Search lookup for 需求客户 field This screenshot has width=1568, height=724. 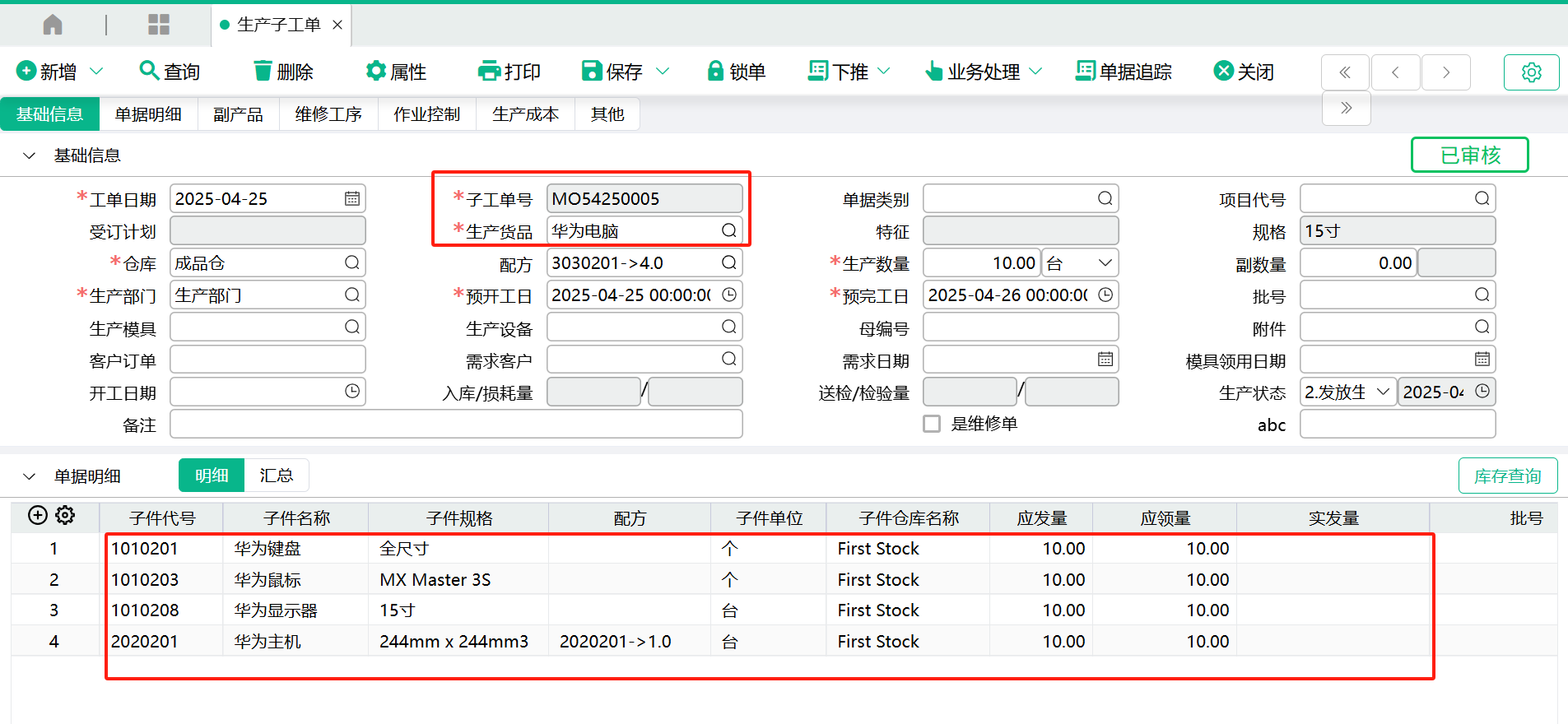pos(729,359)
